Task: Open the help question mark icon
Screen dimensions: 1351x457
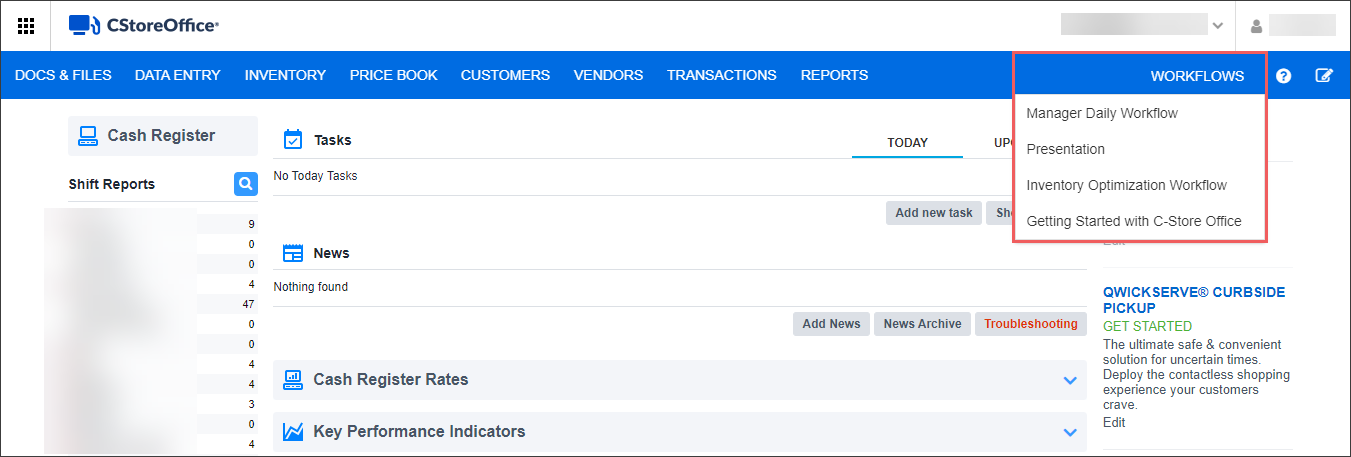Action: click(x=1283, y=76)
